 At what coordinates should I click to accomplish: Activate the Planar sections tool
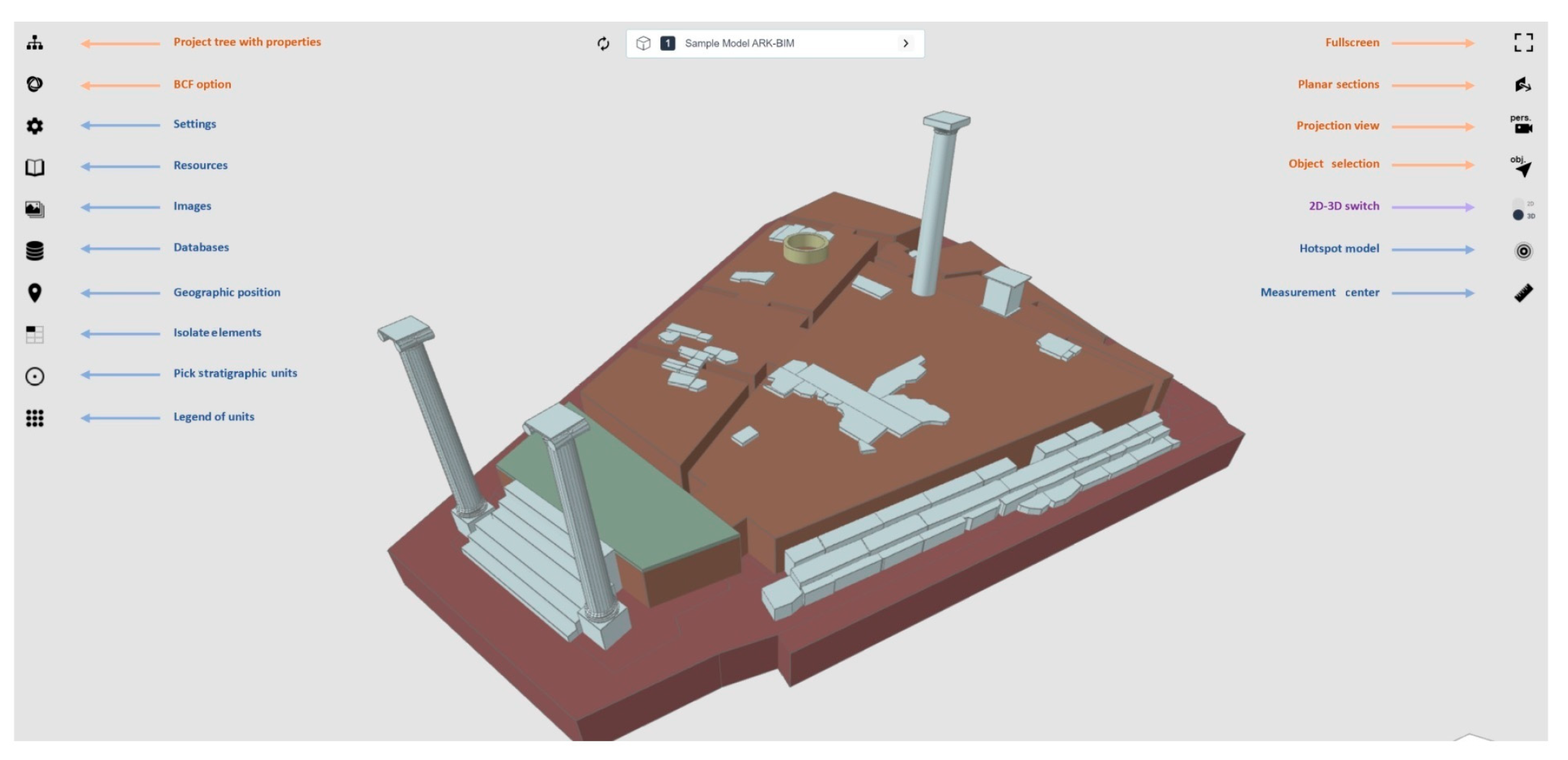(x=1523, y=85)
